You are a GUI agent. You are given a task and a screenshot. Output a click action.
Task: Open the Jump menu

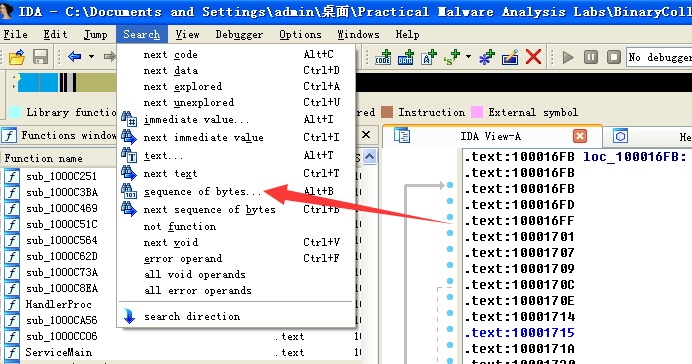[x=95, y=34]
